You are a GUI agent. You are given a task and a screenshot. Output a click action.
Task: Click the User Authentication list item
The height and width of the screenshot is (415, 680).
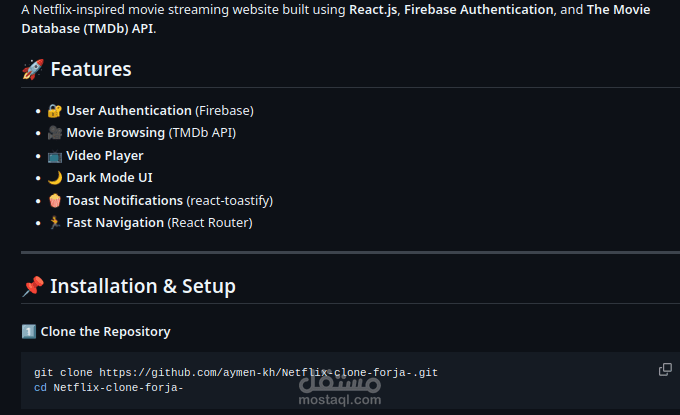[150, 111]
